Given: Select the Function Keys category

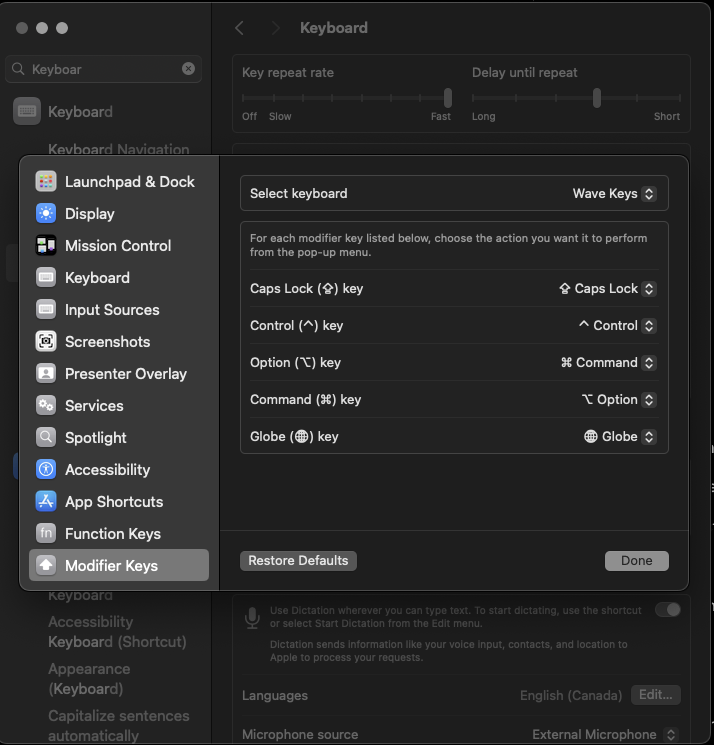Looking at the screenshot, I should (x=119, y=534).
